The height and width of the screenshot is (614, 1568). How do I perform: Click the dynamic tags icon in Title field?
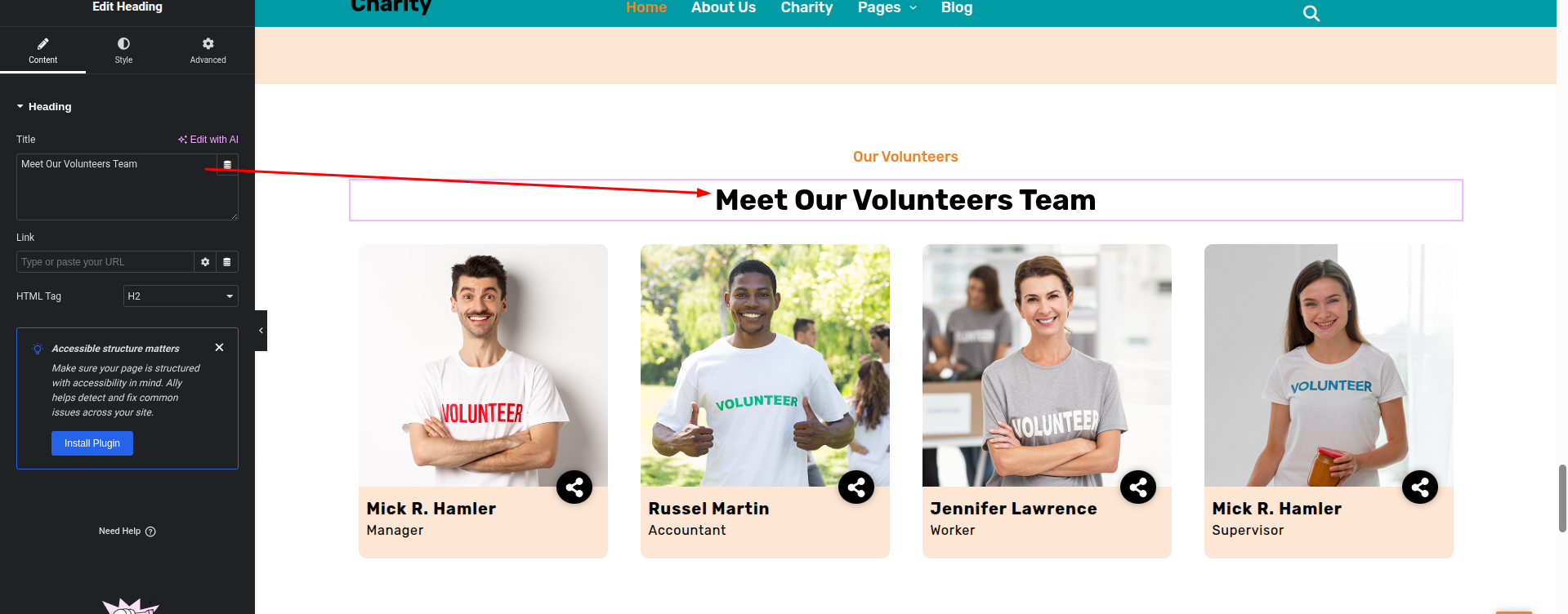[227, 165]
